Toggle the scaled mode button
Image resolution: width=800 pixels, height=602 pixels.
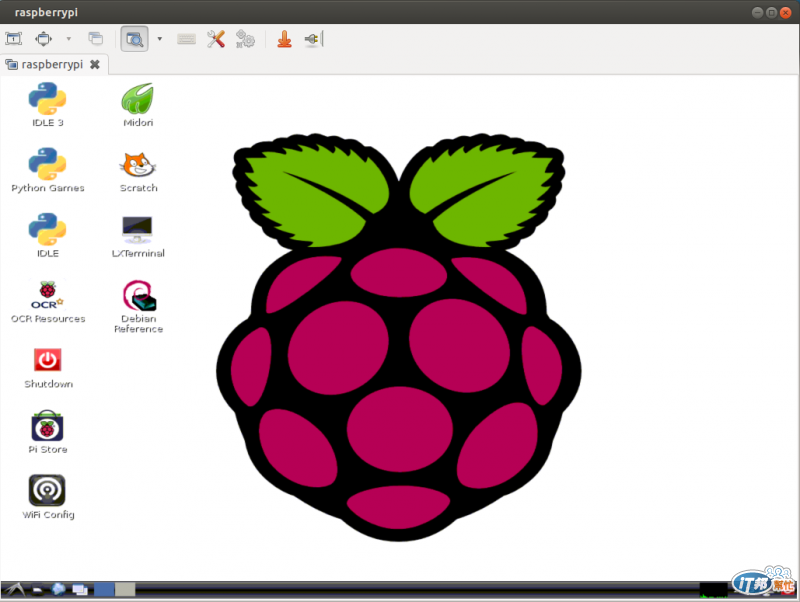[134, 39]
